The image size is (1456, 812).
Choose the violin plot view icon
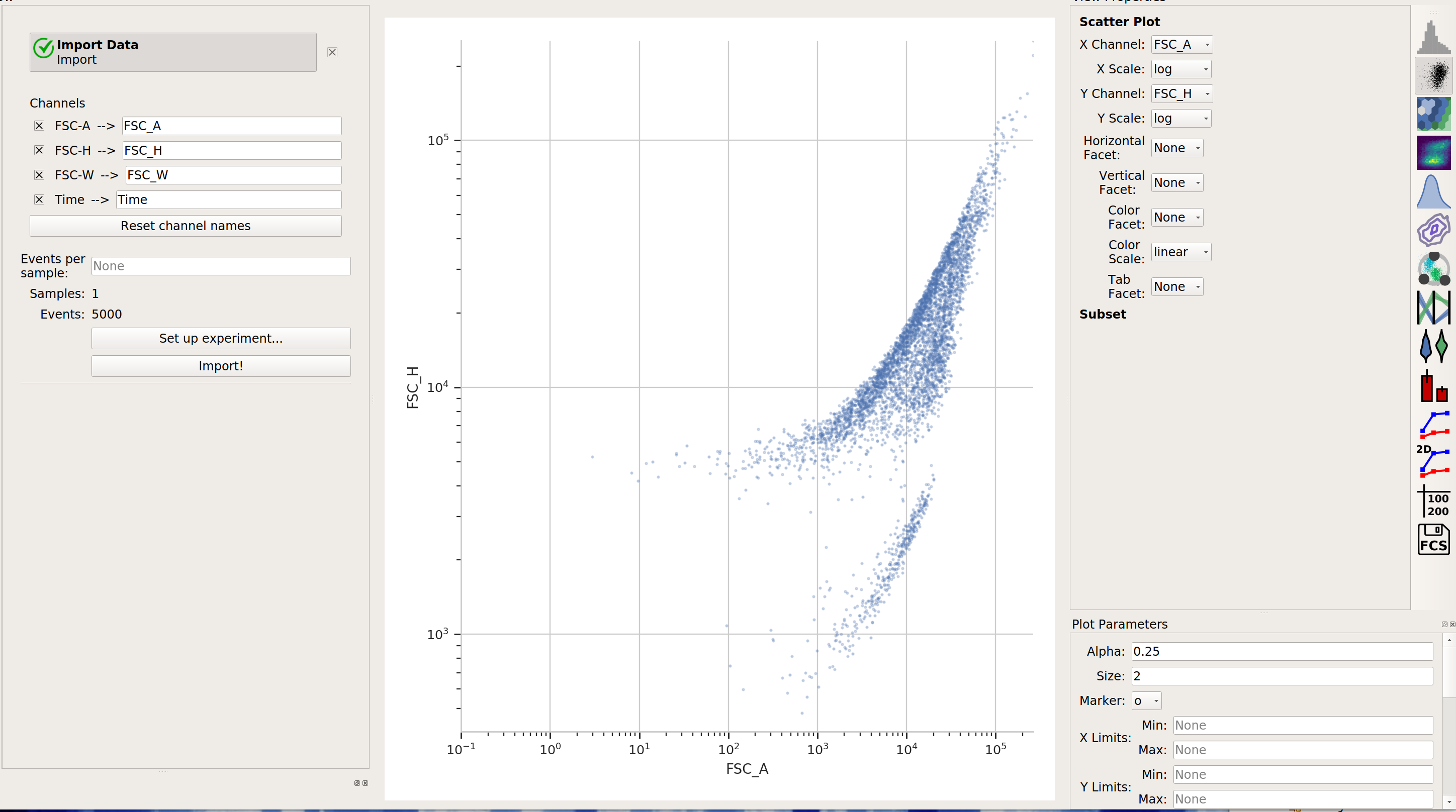(1433, 346)
